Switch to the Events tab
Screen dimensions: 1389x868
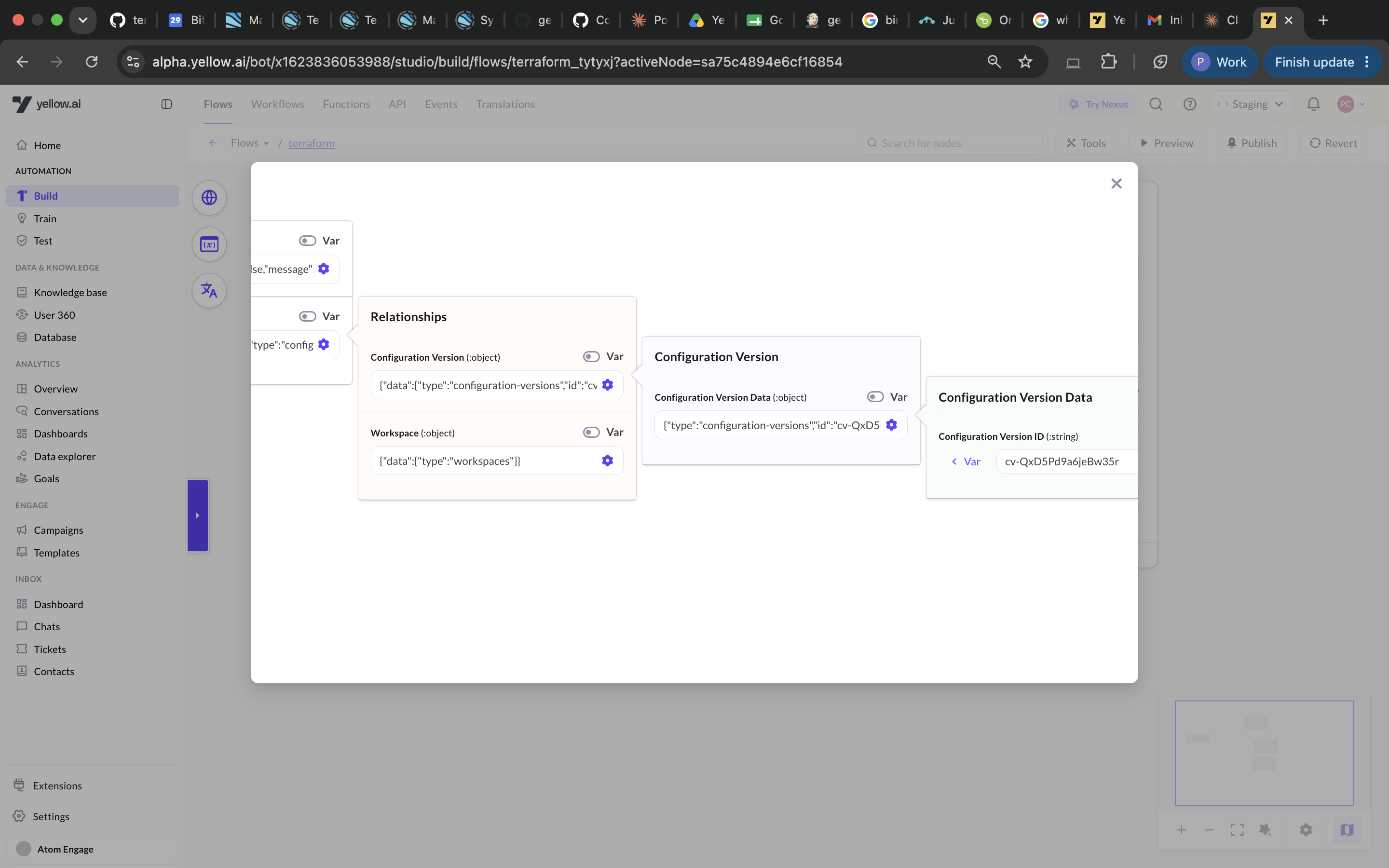(x=441, y=104)
